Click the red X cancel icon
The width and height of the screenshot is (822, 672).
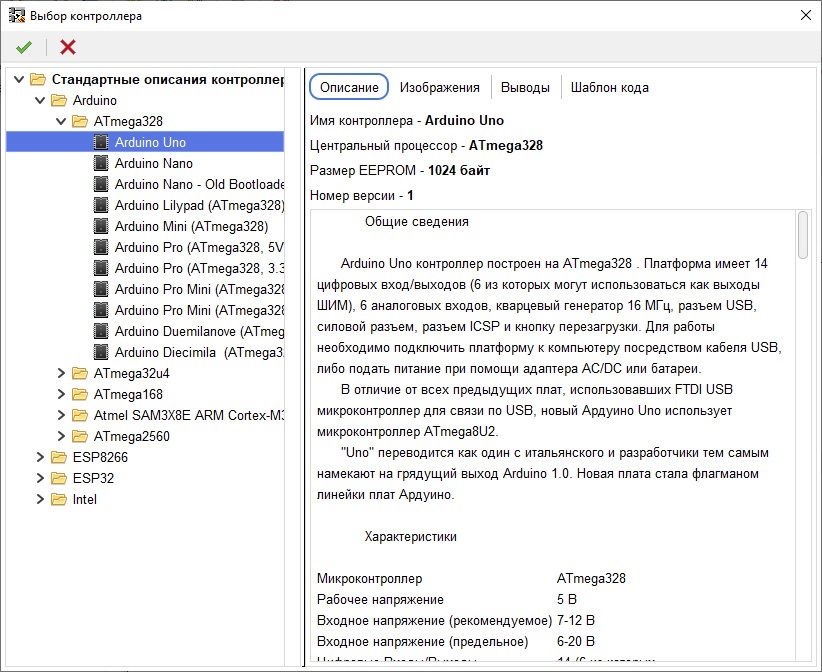point(68,47)
